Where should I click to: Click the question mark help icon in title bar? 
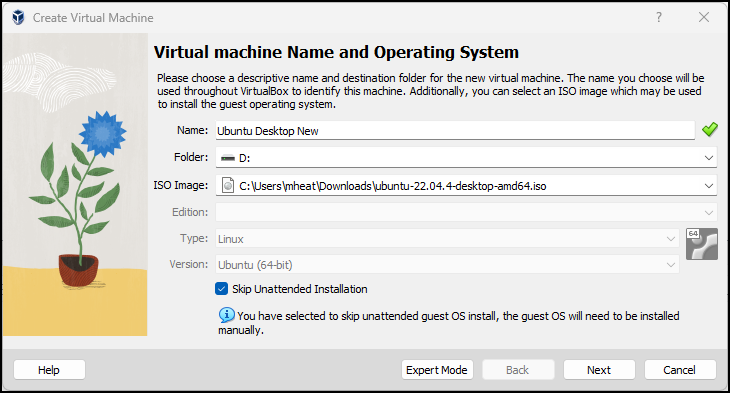pyautogui.click(x=659, y=17)
